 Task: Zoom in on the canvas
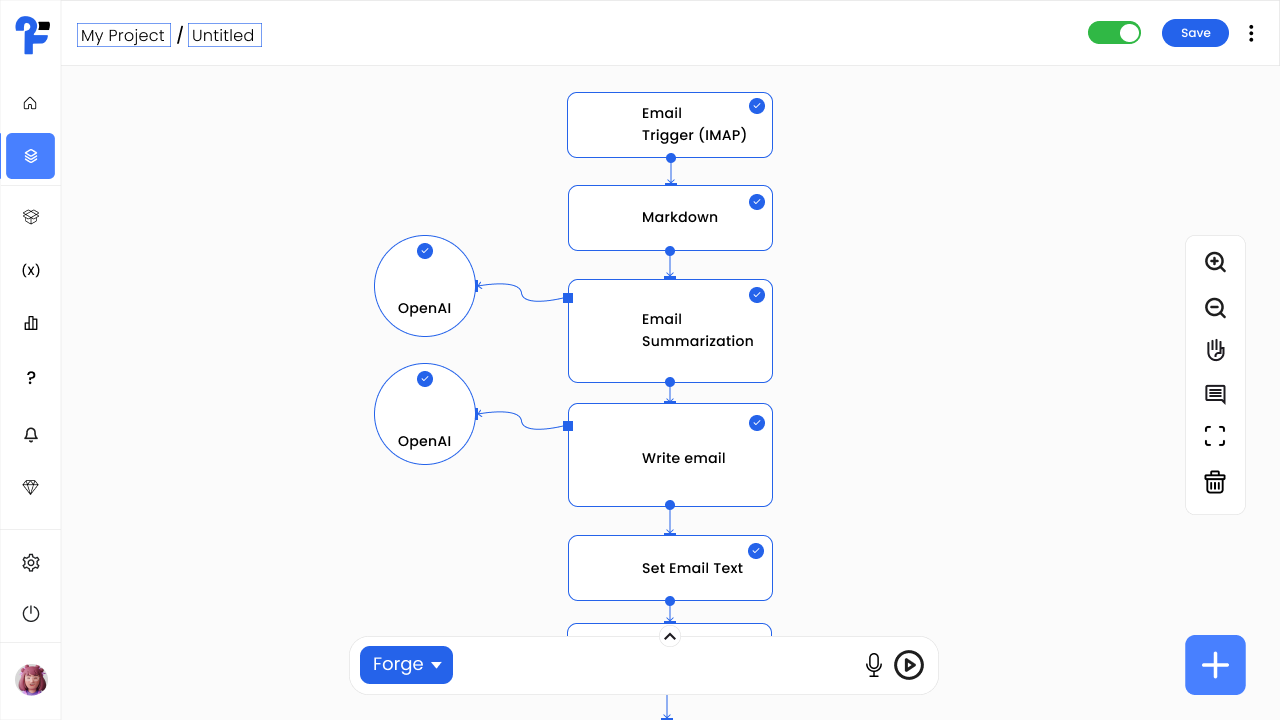coord(1215,262)
